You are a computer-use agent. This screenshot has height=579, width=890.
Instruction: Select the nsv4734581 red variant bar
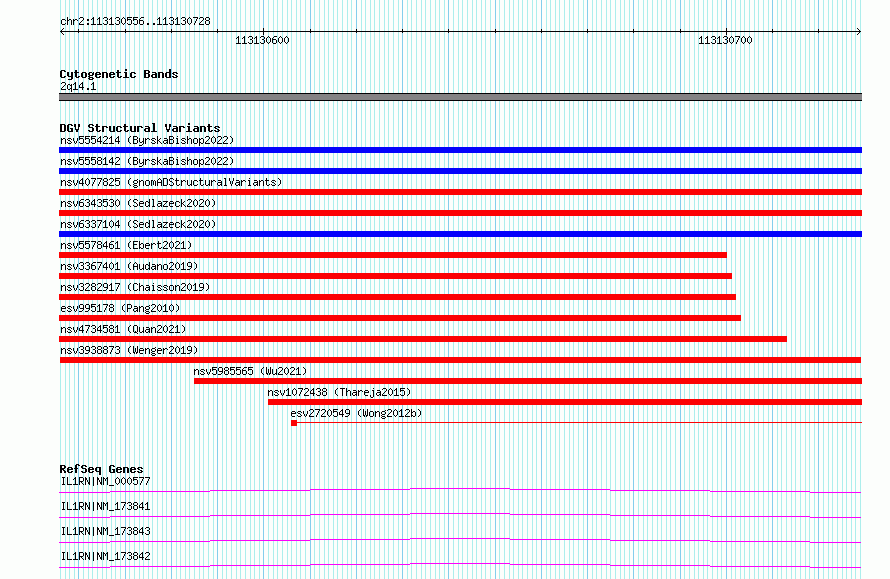coord(423,339)
